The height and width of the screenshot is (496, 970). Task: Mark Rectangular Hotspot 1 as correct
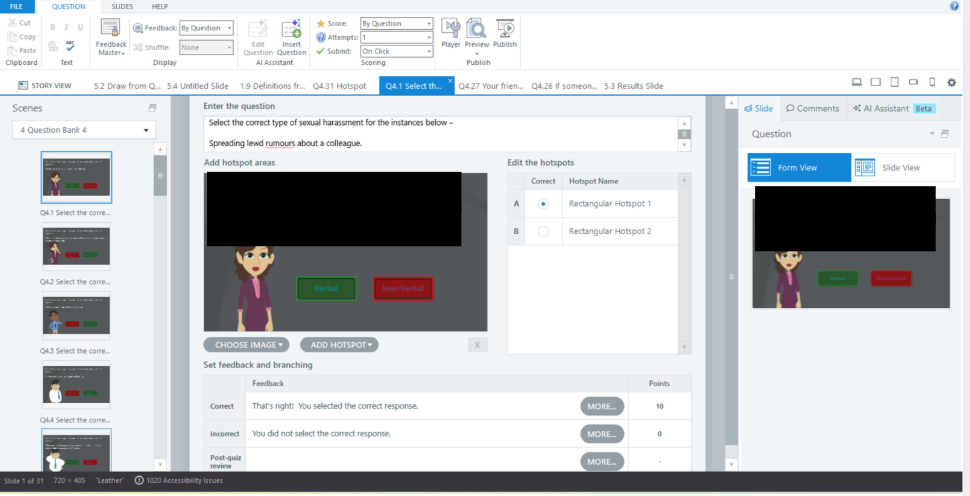pos(543,204)
